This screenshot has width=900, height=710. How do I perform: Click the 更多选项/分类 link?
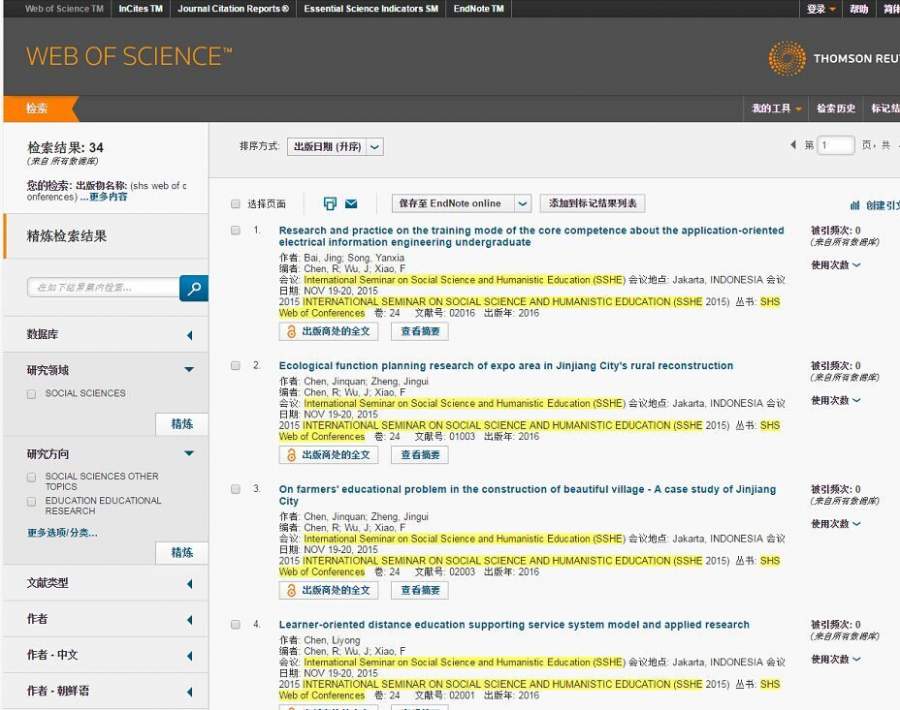pos(62,533)
